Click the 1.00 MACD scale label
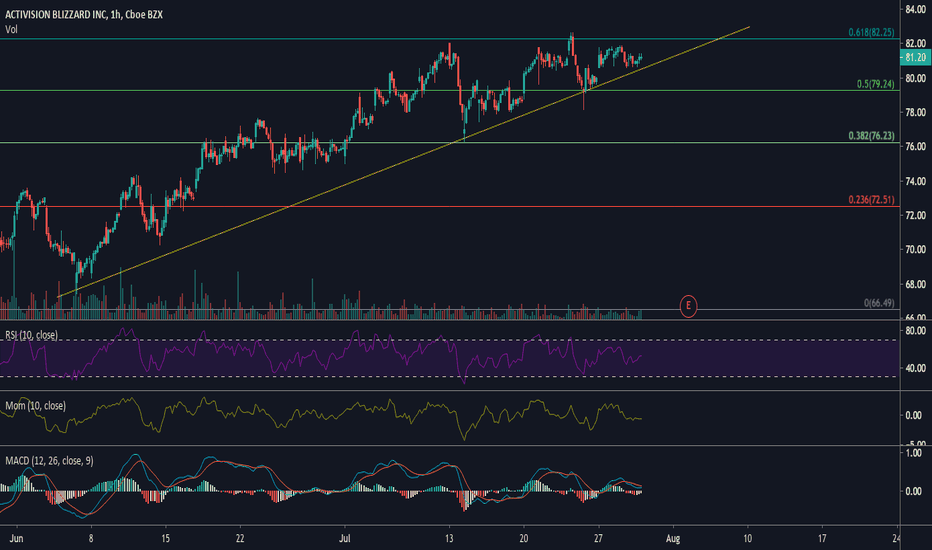932x550 pixels. (x=913, y=453)
